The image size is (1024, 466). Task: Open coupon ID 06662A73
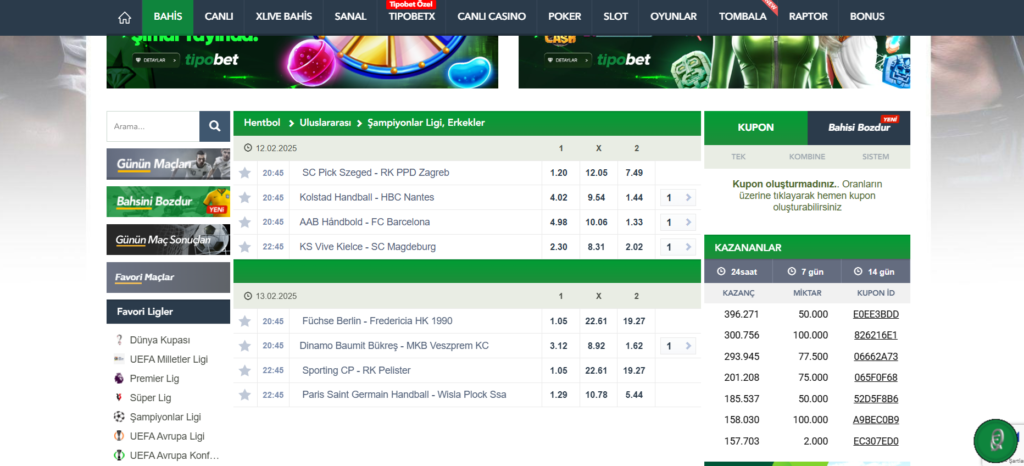(876, 356)
